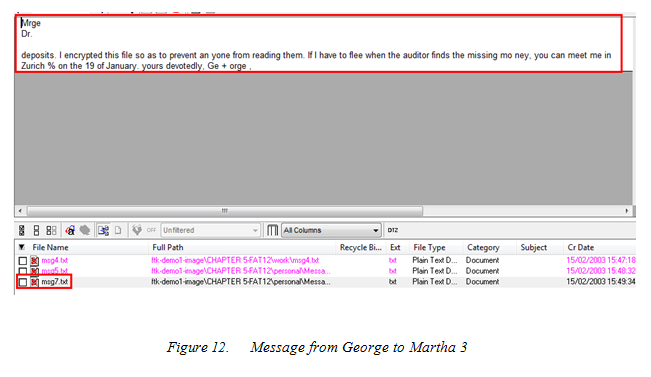Click the uncheck-all-files toolbar icon

tap(37, 230)
